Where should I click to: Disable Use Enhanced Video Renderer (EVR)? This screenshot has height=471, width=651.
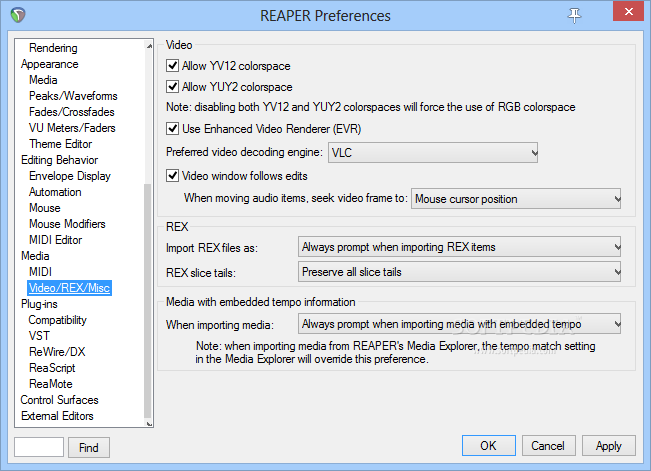point(172,128)
